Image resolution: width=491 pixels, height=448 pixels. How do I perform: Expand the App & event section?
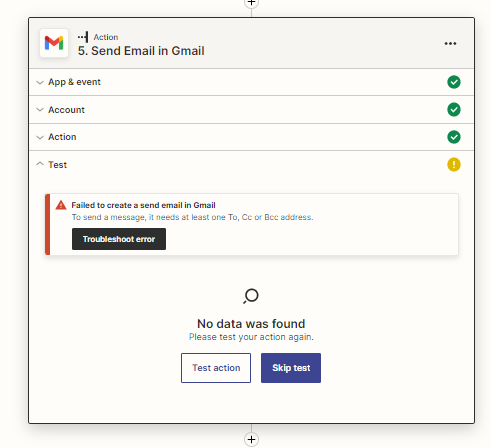(251, 82)
